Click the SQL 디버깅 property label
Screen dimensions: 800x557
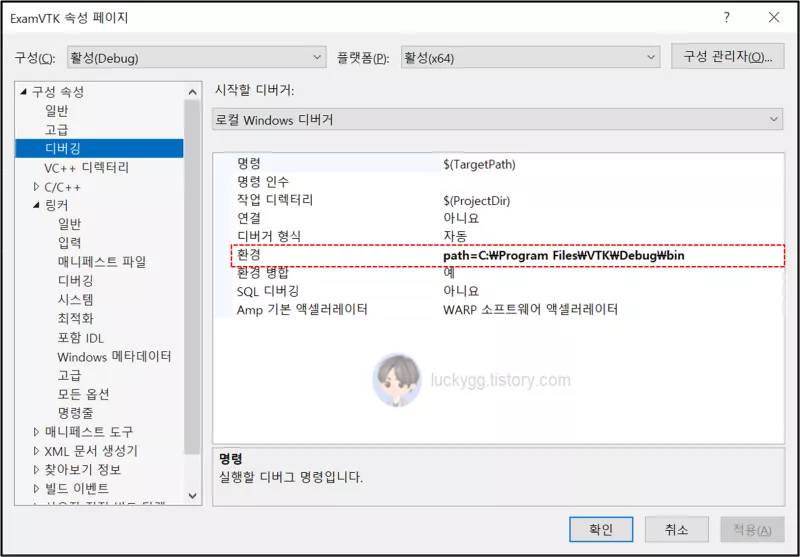pyautogui.click(x=268, y=291)
